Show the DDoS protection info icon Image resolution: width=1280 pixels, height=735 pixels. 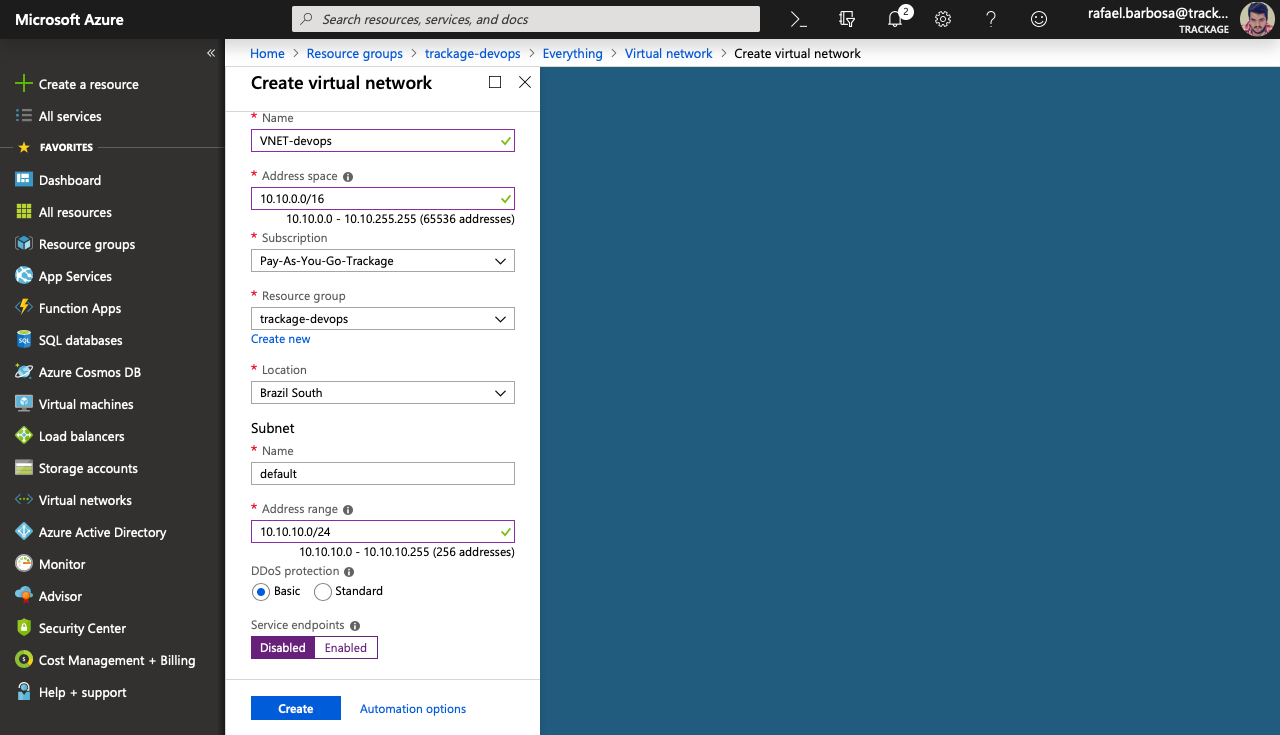click(x=349, y=572)
